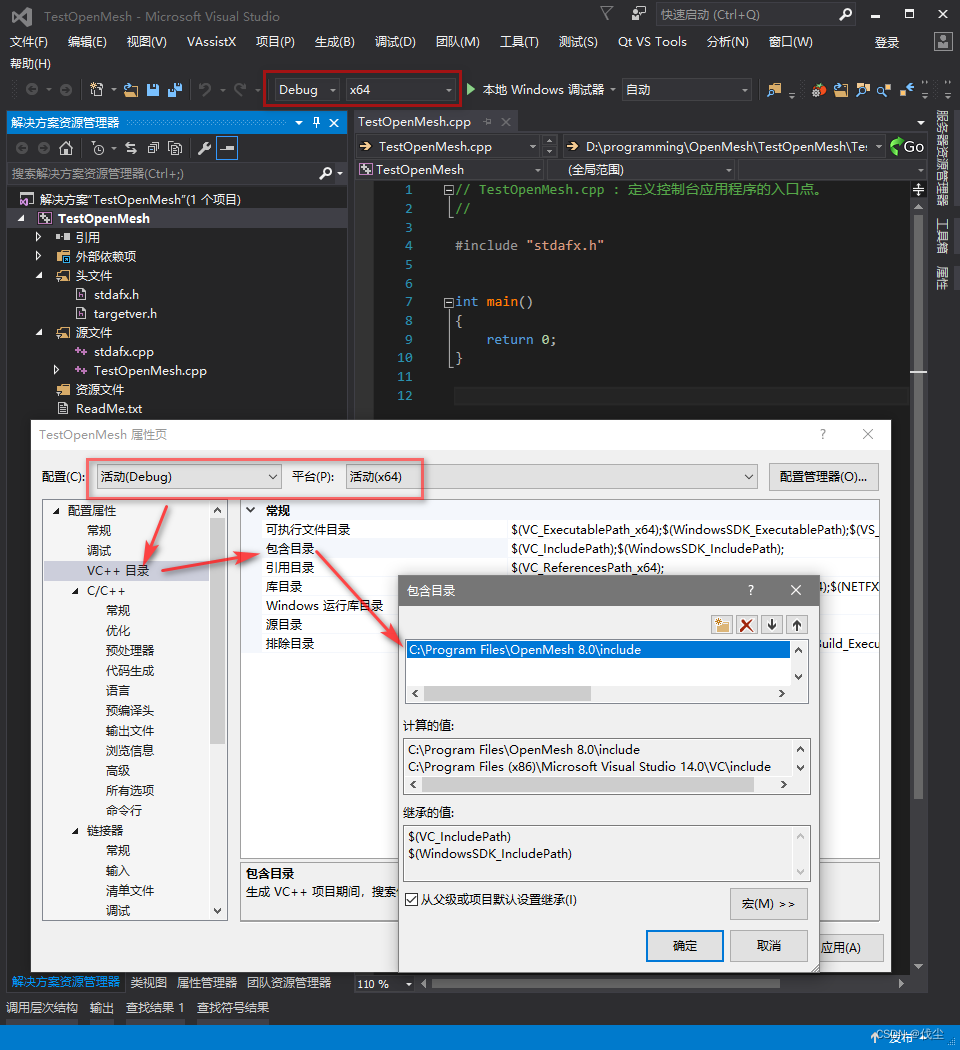Image resolution: width=960 pixels, height=1050 pixels.
Task: Move include directory entry down
Action: pyautogui.click(x=770, y=624)
